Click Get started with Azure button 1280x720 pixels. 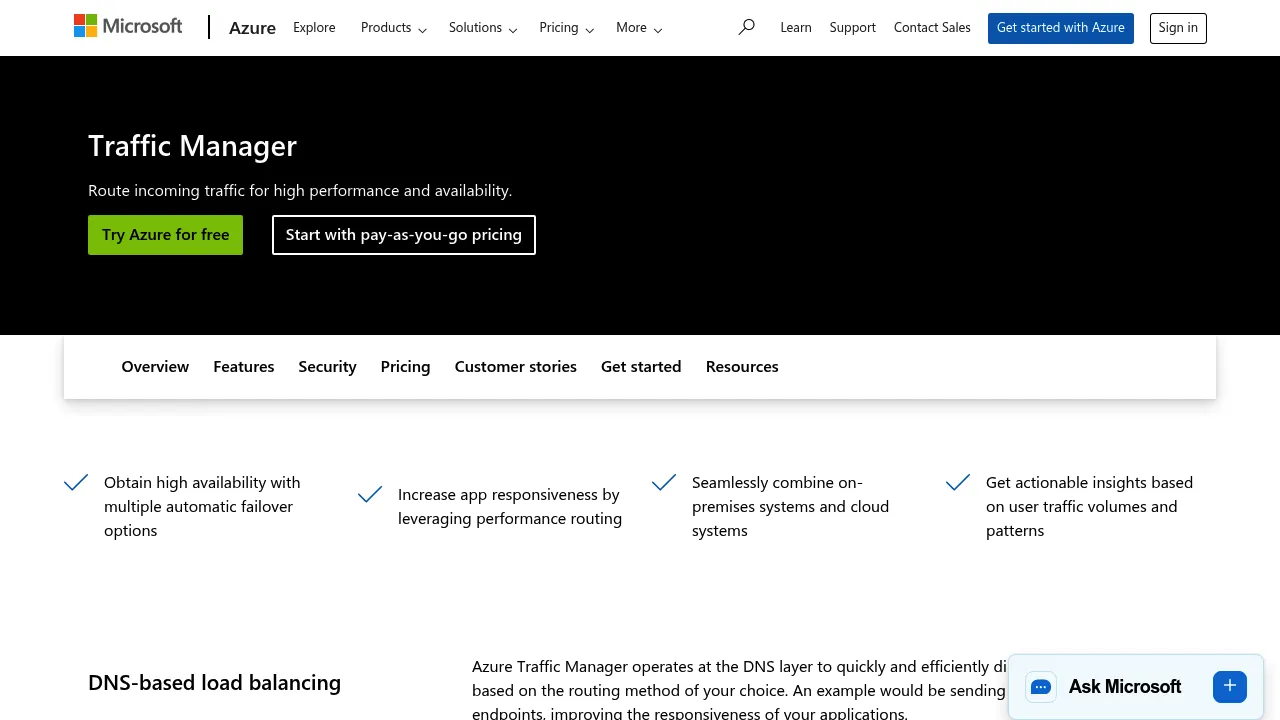(1061, 28)
